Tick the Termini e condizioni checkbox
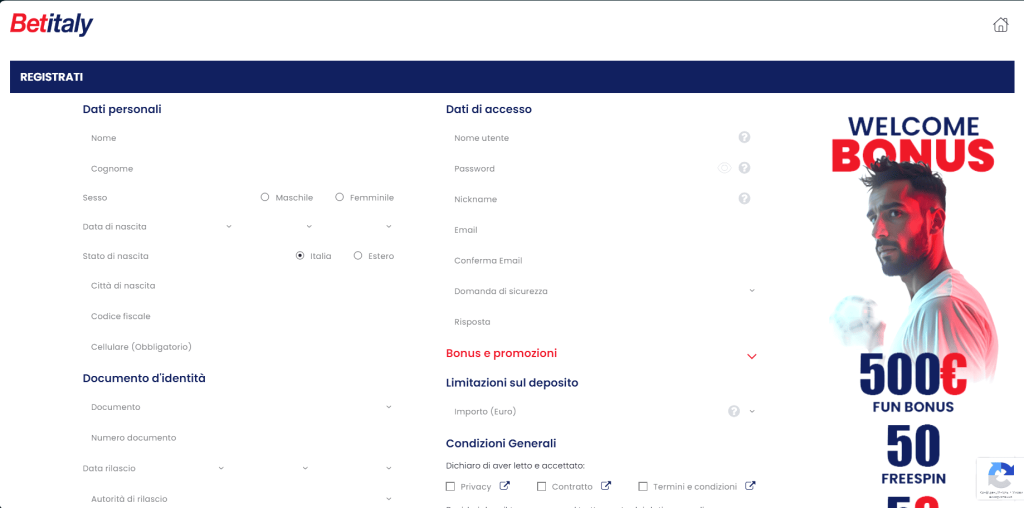The width and height of the screenshot is (1024, 508). 643,487
